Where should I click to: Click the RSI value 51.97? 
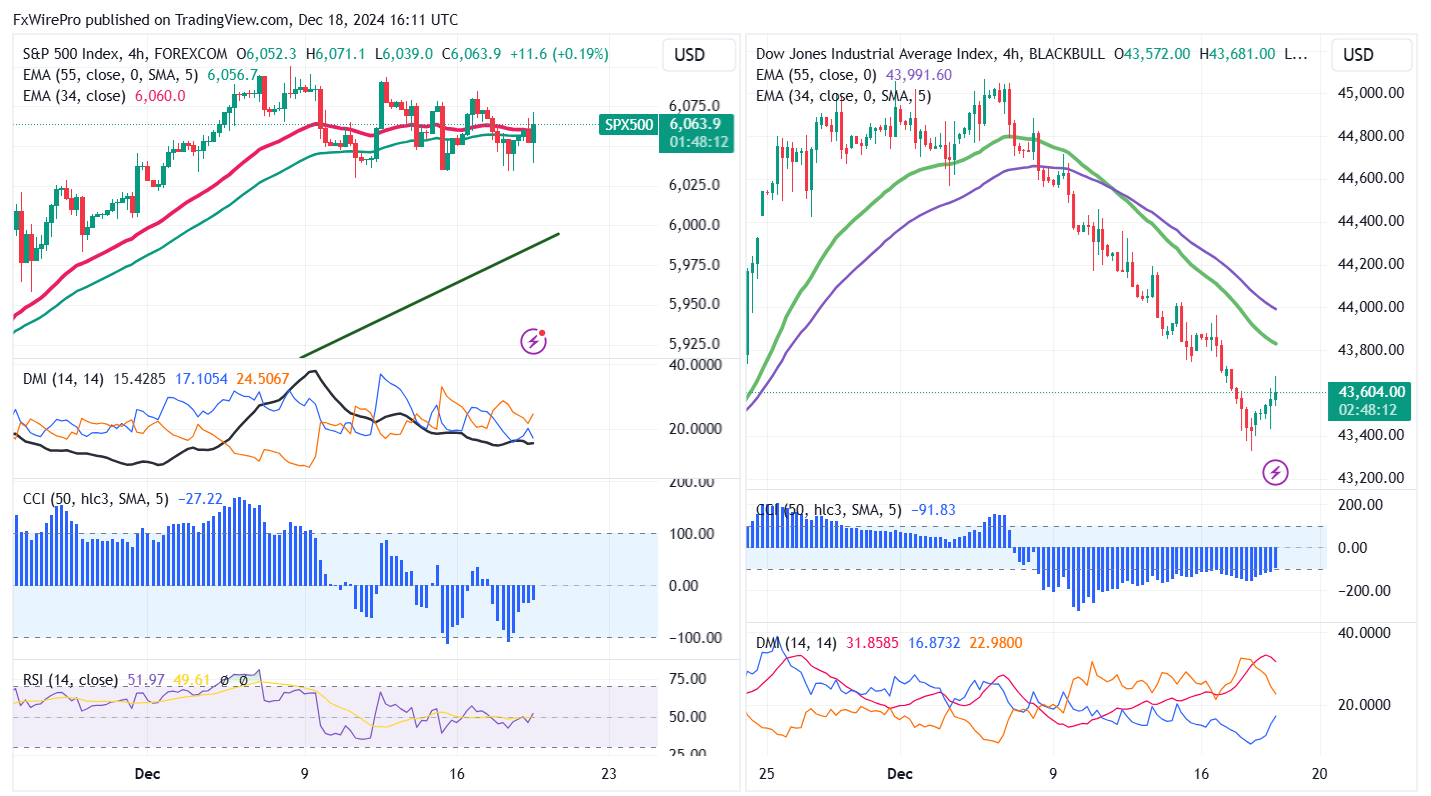click(147, 680)
